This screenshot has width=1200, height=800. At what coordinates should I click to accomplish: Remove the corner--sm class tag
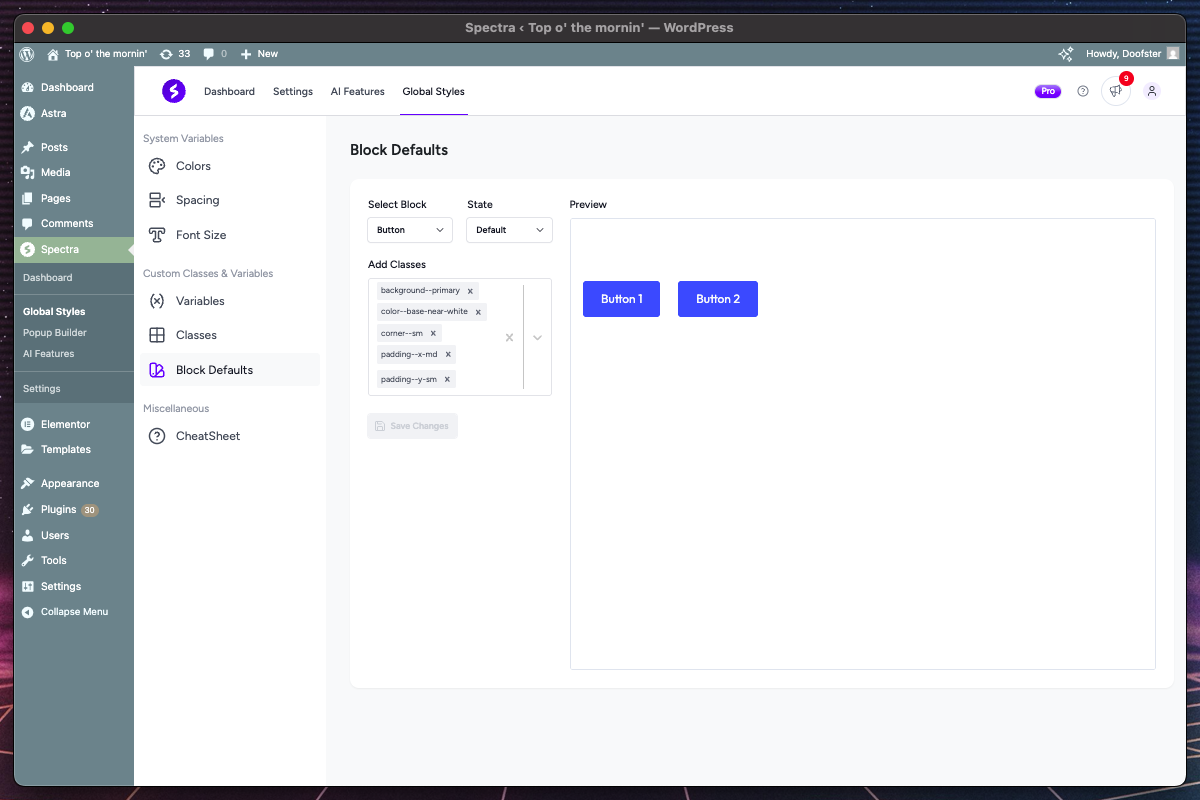[x=433, y=333]
